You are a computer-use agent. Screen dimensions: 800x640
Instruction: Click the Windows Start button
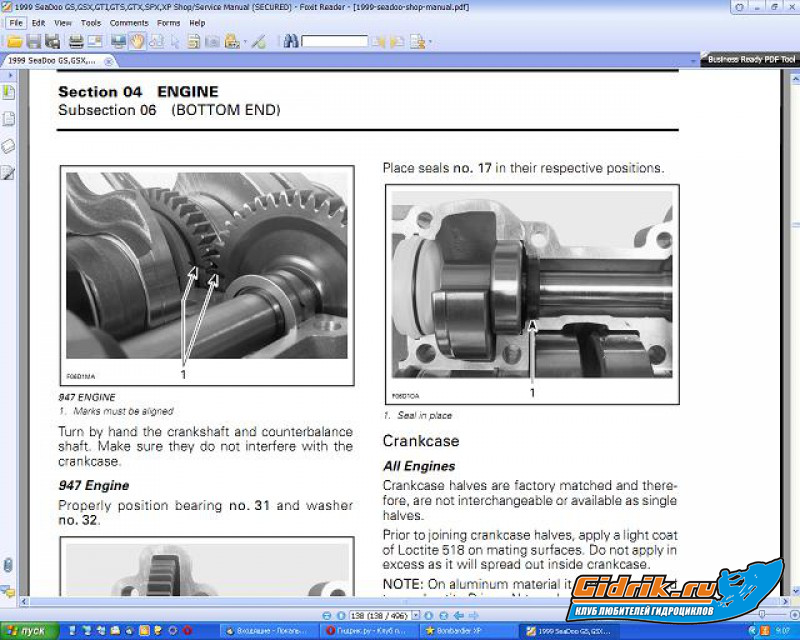(27, 631)
